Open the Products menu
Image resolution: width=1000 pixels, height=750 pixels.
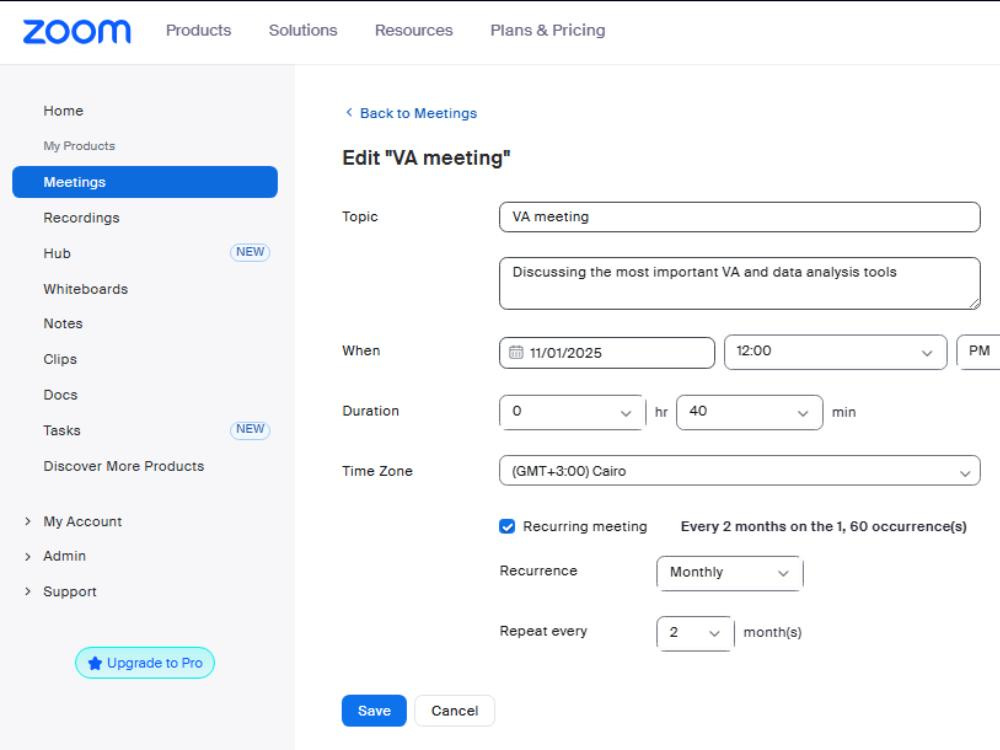click(198, 31)
